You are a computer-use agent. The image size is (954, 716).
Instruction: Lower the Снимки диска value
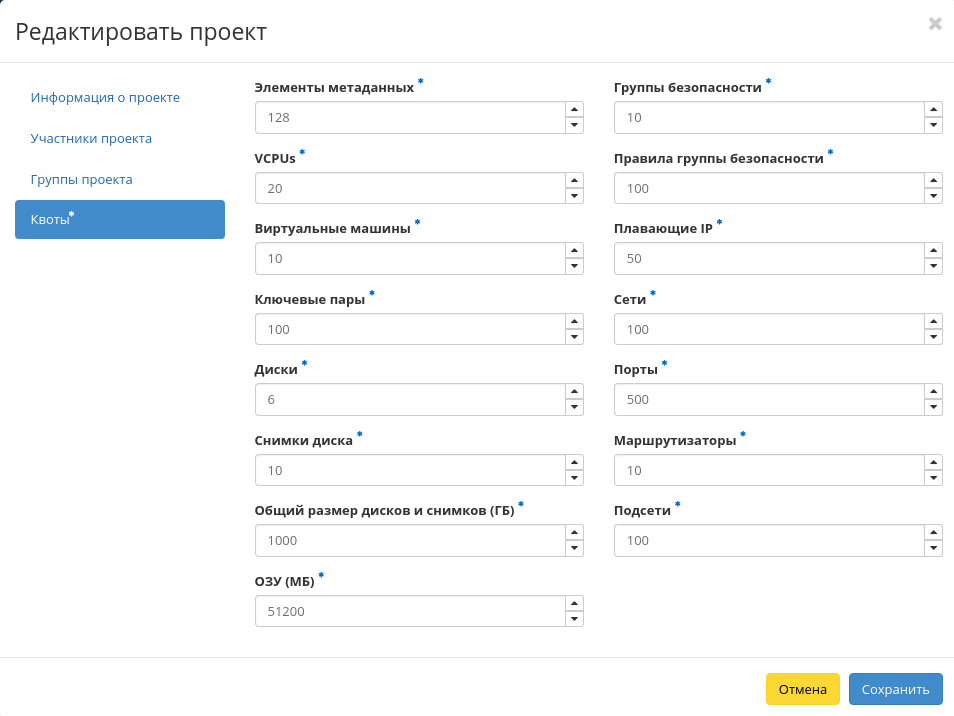pos(574,478)
